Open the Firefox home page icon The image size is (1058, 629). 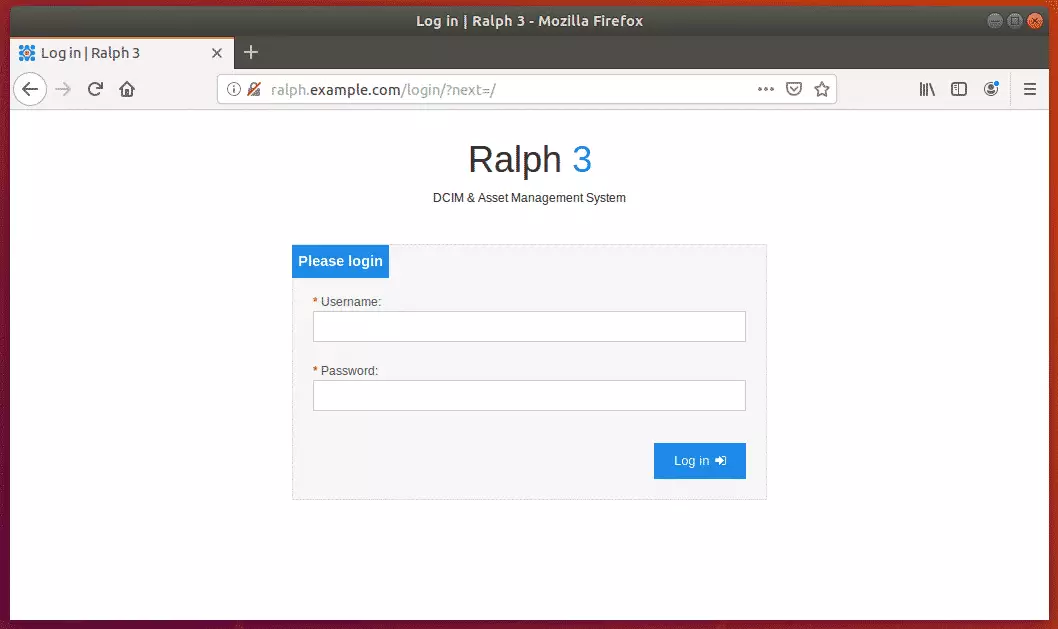click(127, 89)
